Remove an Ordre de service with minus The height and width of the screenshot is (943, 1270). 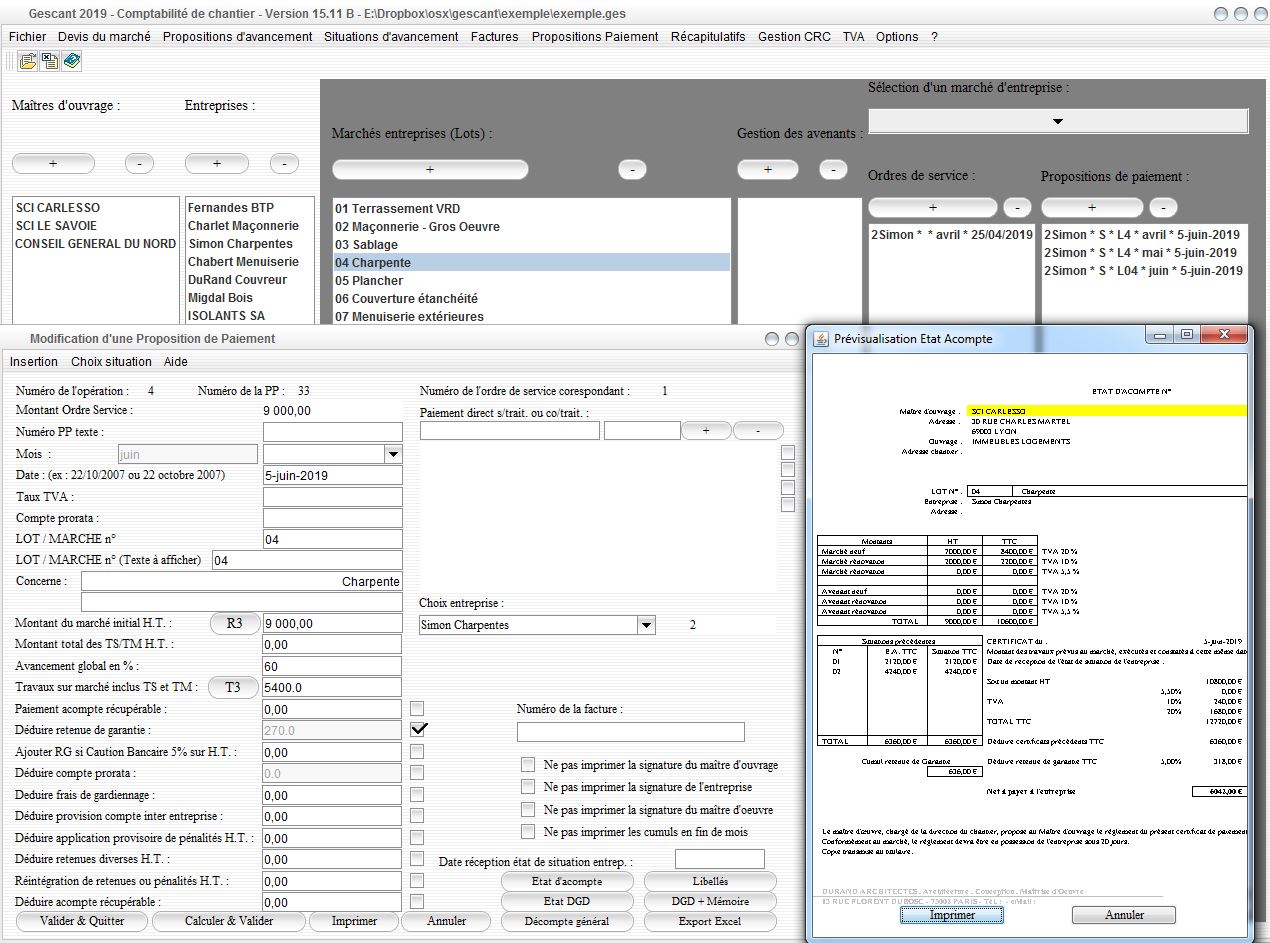click(1017, 207)
